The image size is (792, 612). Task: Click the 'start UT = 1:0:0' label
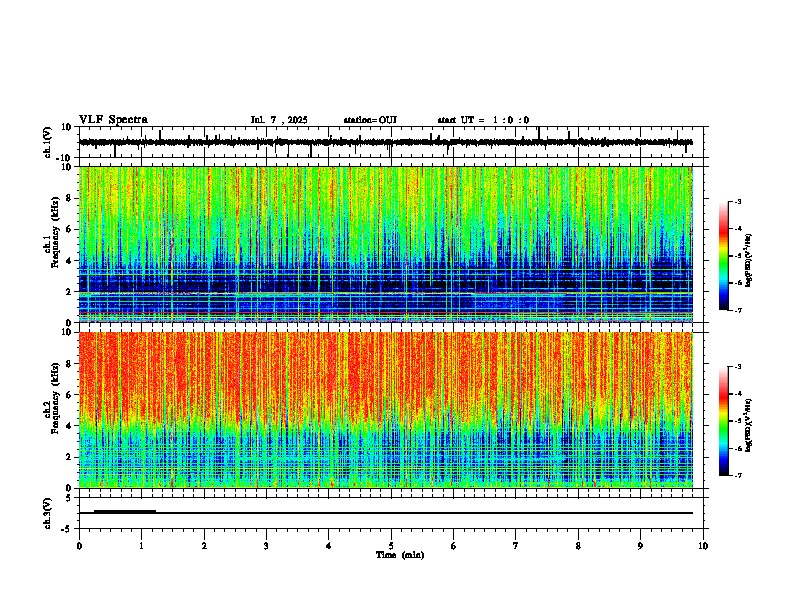(x=483, y=120)
